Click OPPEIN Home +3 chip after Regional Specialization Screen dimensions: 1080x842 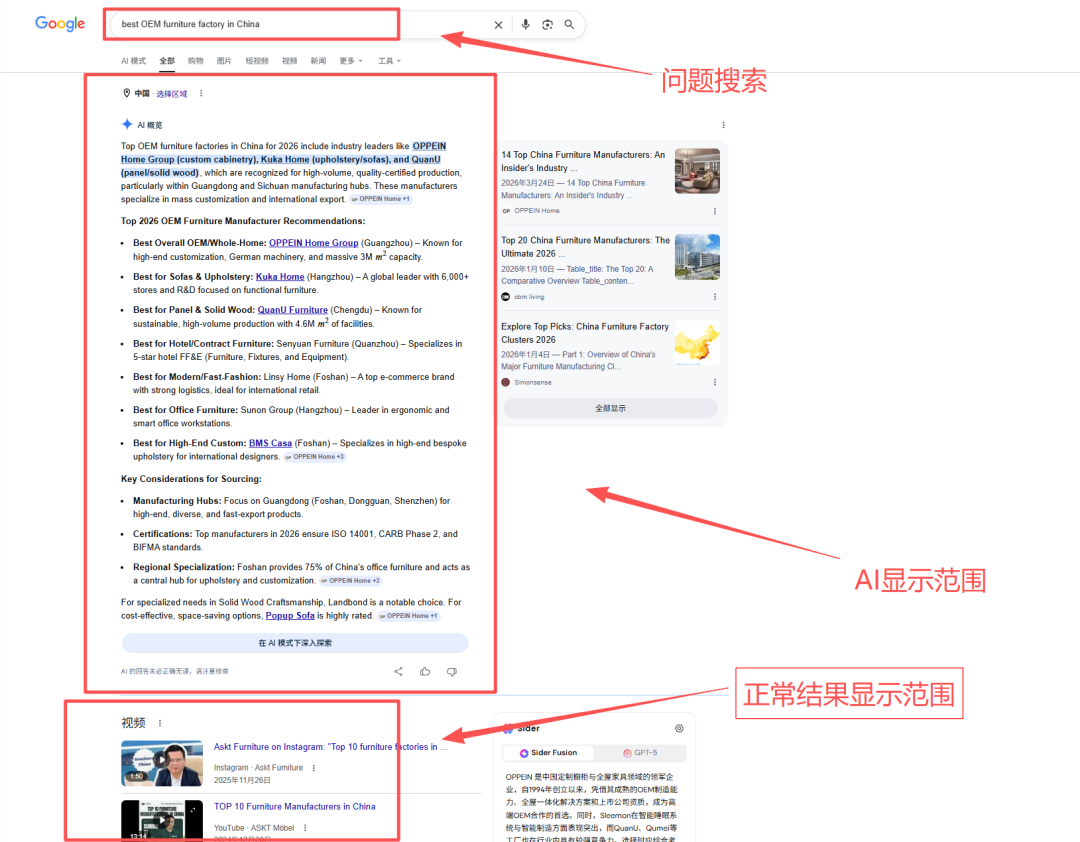tap(351, 581)
